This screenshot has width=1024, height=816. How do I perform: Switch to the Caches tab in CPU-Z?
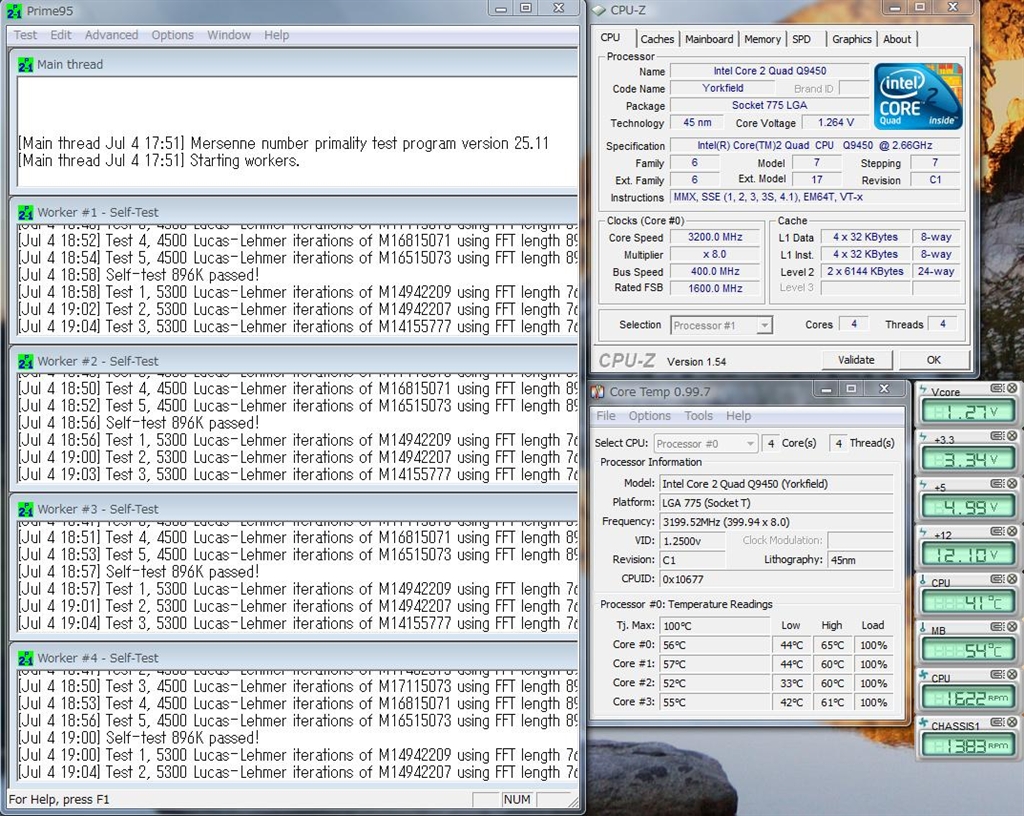tap(657, 39)
